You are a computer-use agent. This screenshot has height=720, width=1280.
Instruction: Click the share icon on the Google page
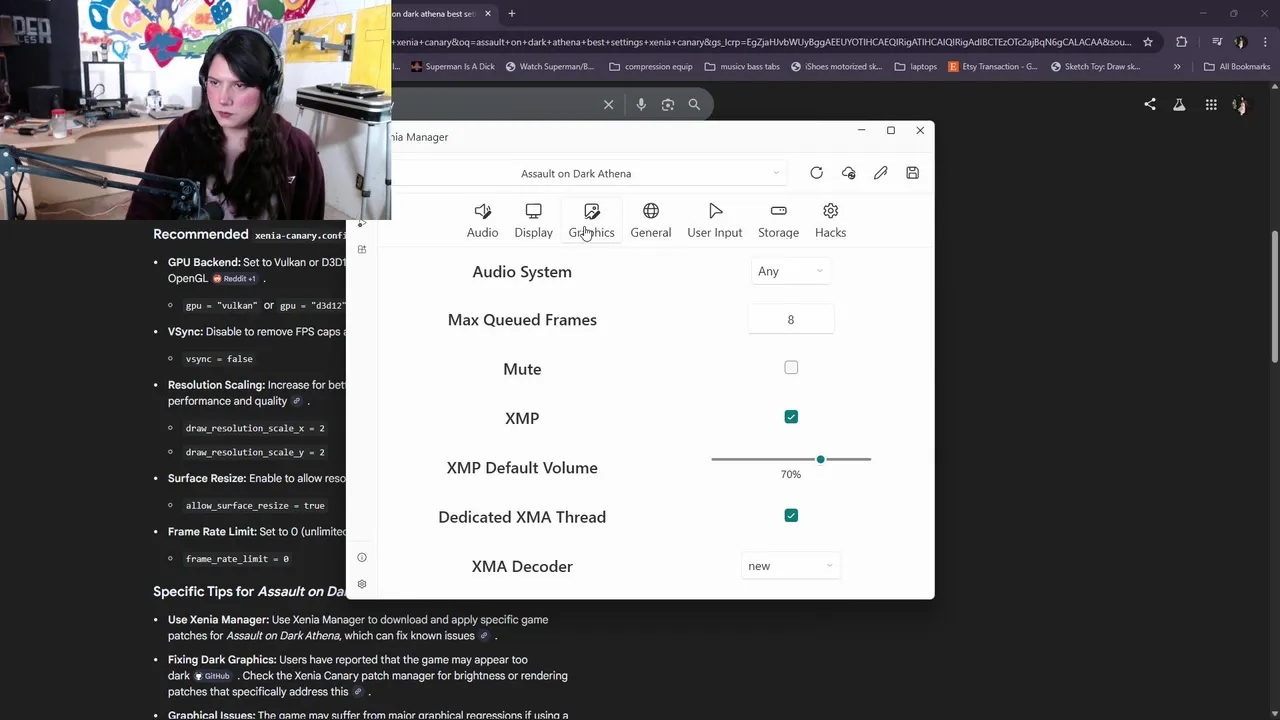(x=1150, y=104)
